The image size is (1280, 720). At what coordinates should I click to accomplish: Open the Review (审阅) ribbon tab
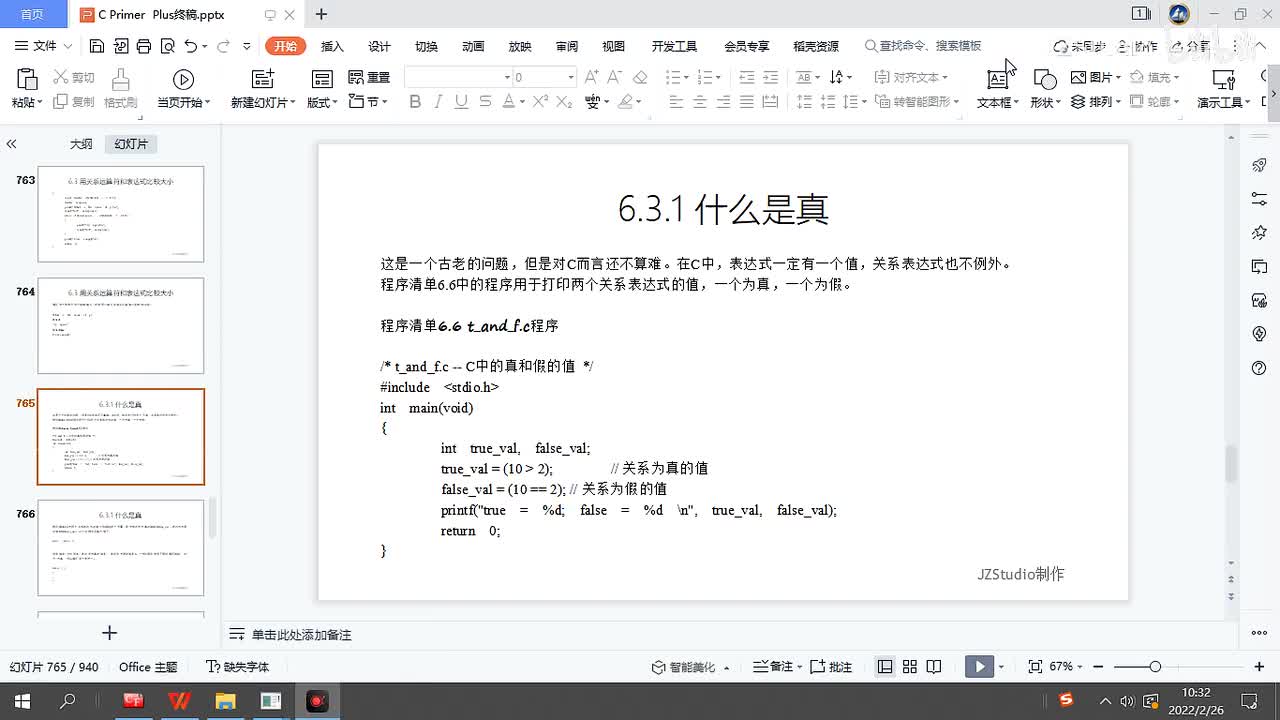[567, 46]
